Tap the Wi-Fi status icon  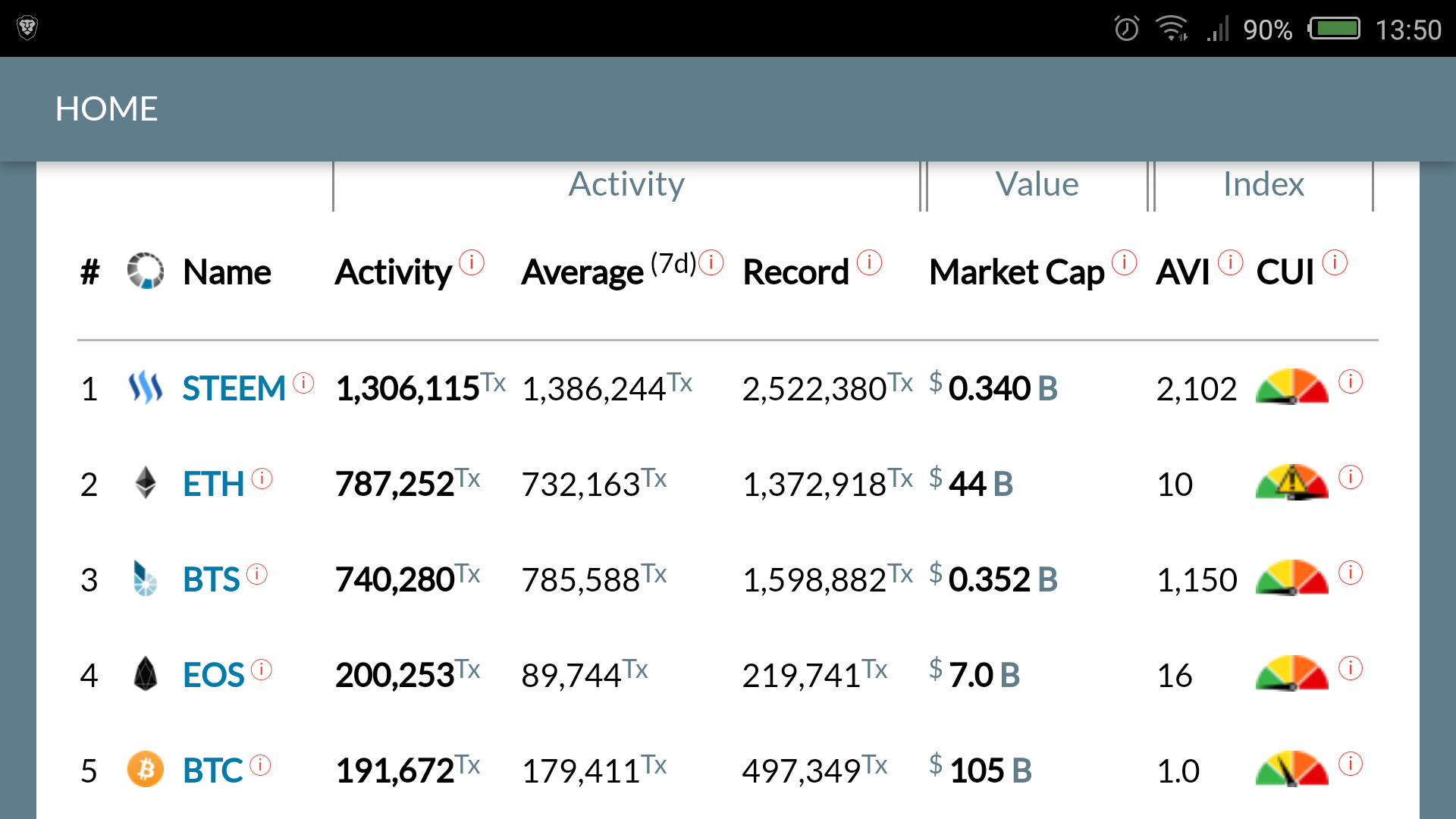1172,29
